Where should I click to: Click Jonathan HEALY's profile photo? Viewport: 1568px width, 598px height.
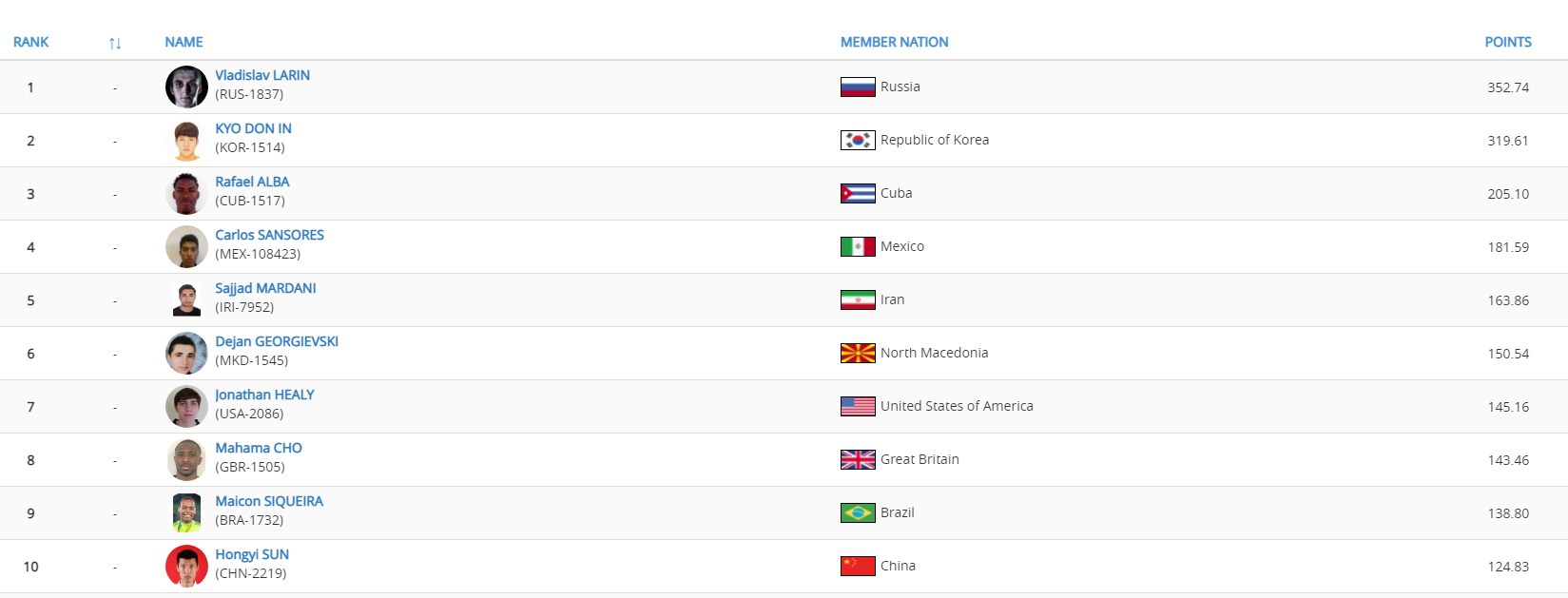point(186,407)
